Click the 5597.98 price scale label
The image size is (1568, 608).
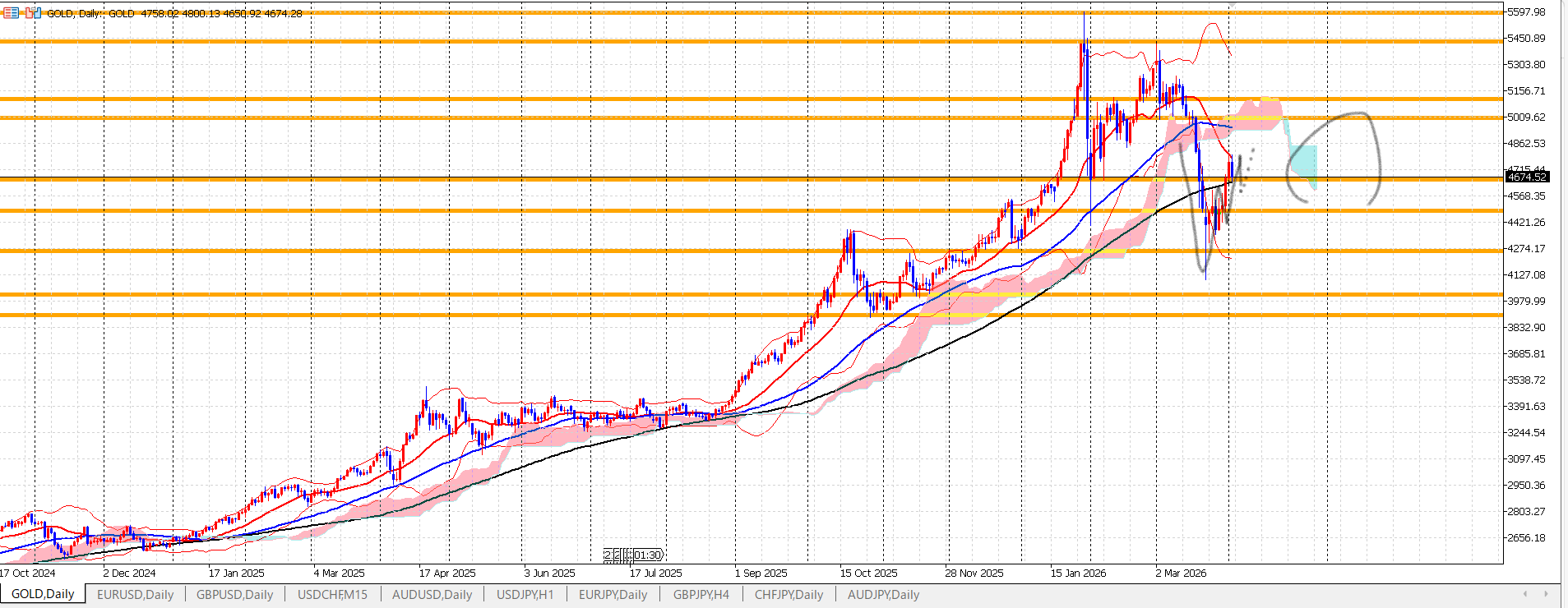click(x=1526, y=12)
